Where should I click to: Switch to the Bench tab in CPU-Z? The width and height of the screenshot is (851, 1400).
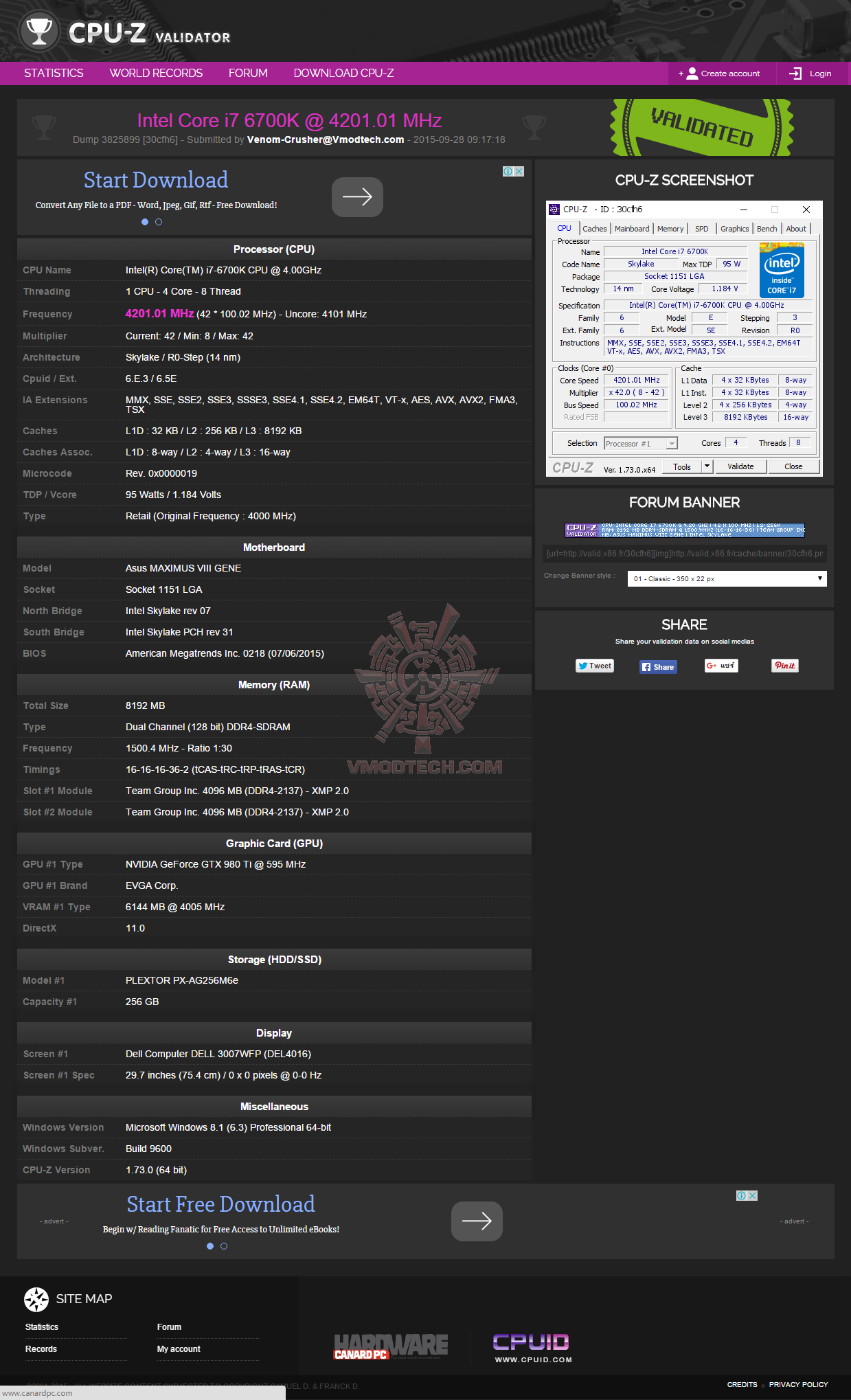pos(767,229)
